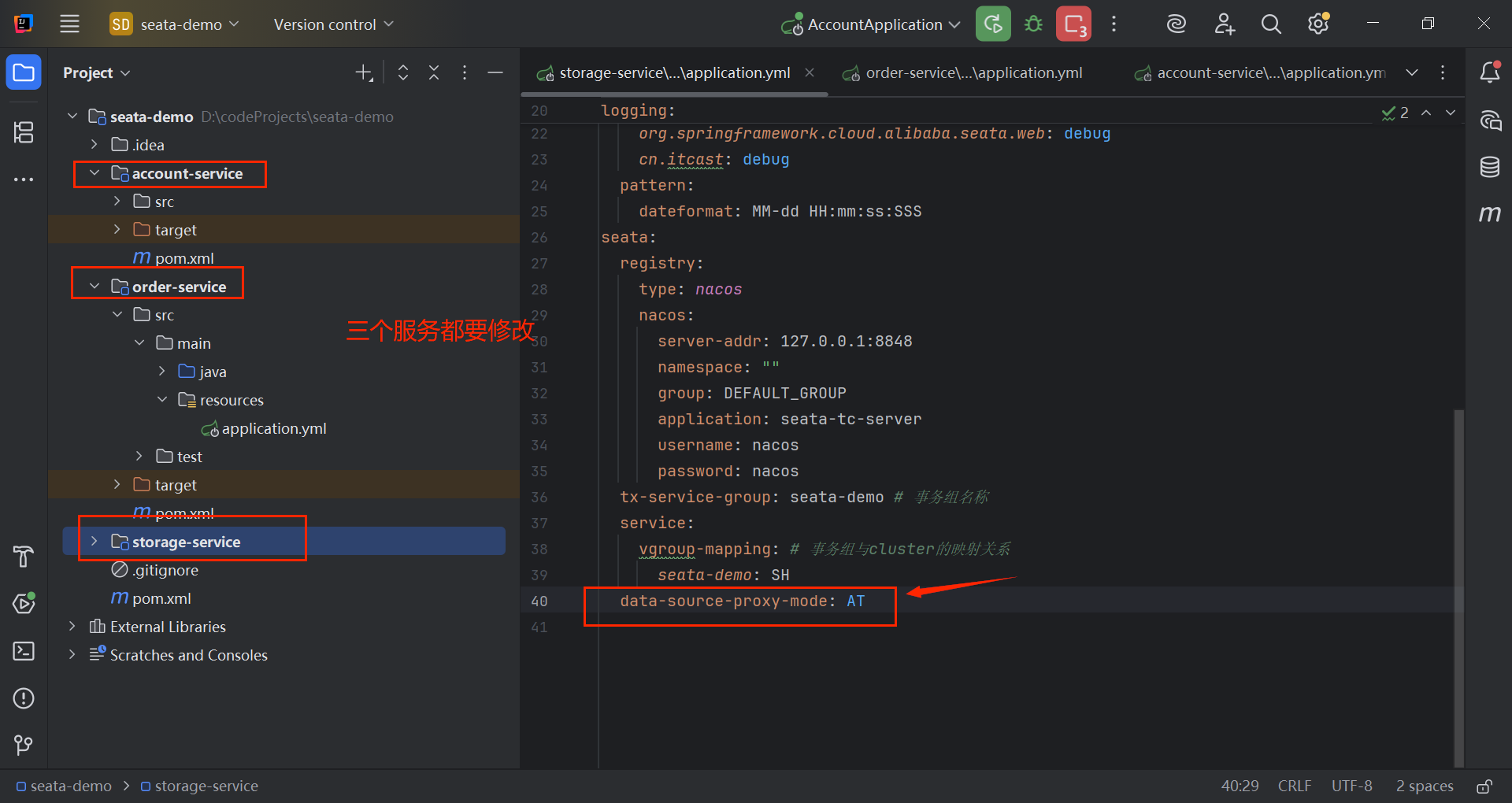Open the Terminal tool window
Viewport: 1512px width, 803px height.
[24, 651]
